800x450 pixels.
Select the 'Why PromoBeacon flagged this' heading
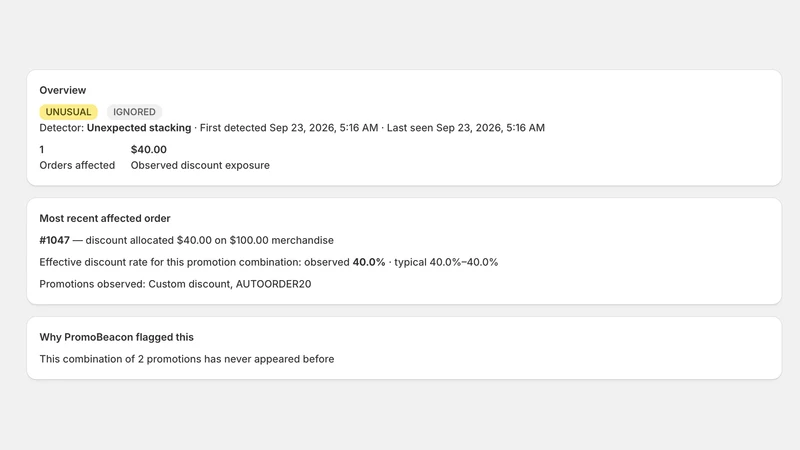click(116, 337)
